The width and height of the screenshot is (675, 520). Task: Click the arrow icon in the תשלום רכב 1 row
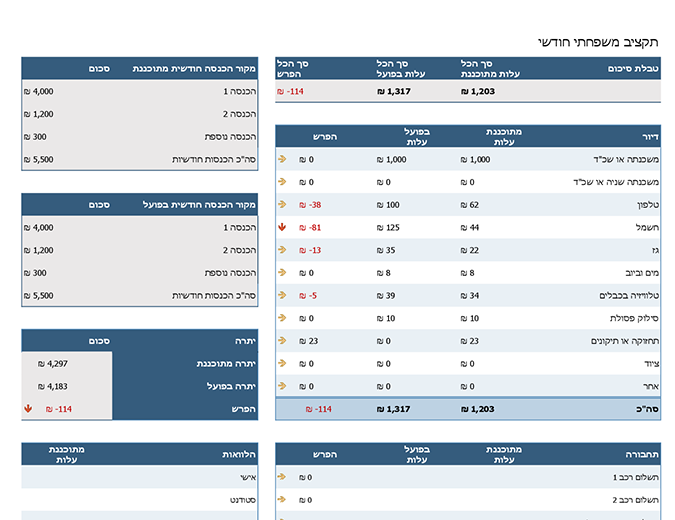pos(282,477)
